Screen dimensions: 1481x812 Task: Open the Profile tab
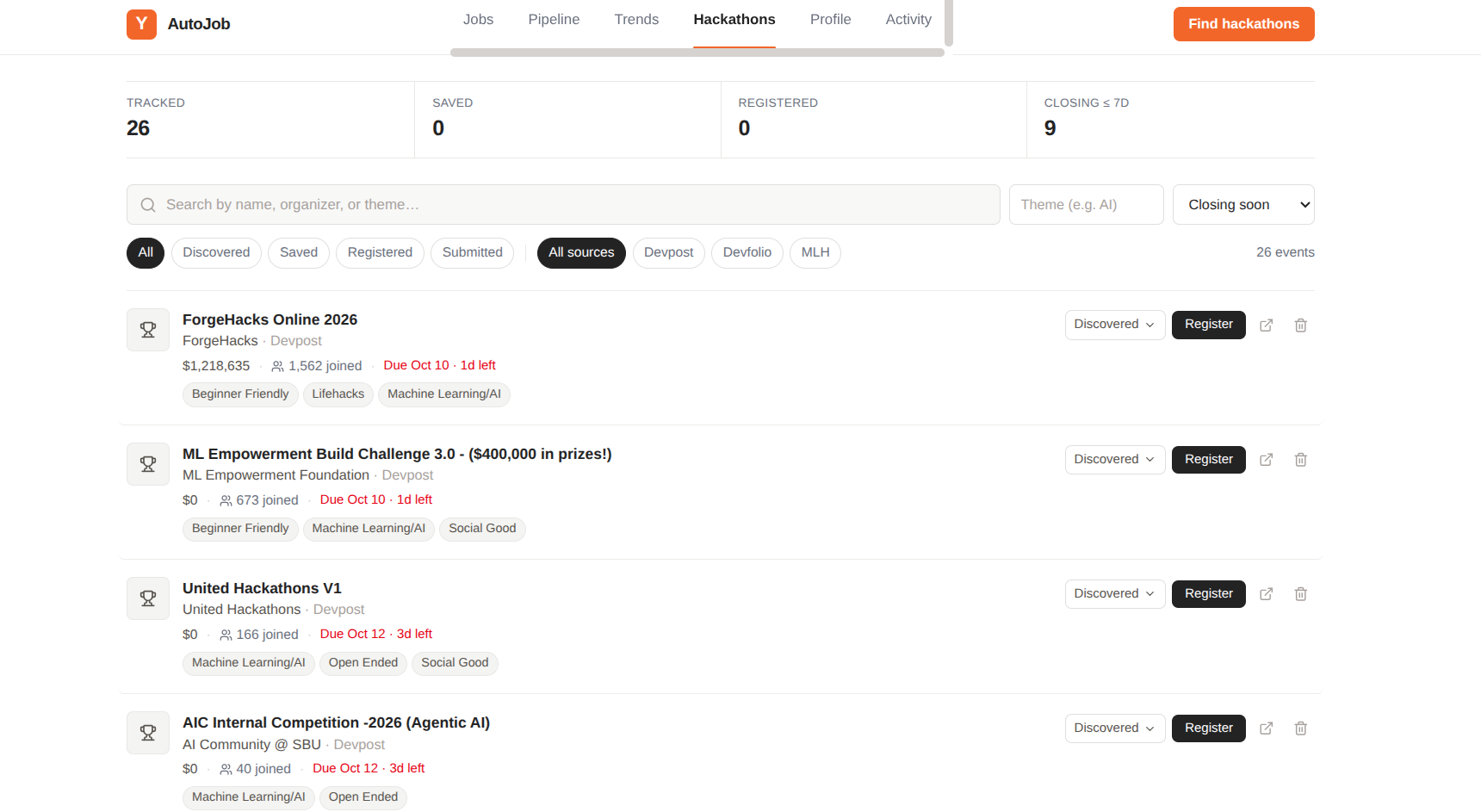tap(830, 20)
